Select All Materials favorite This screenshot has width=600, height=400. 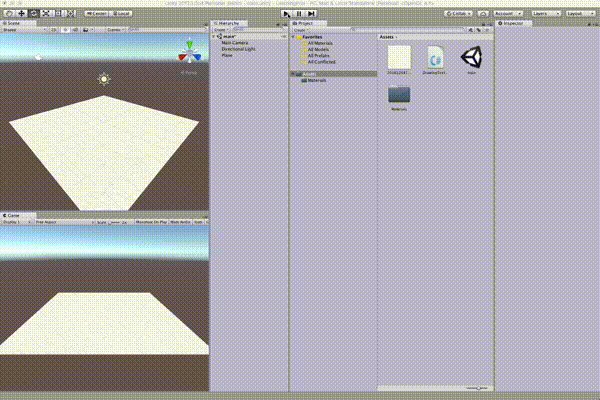(x=320, y=43)
